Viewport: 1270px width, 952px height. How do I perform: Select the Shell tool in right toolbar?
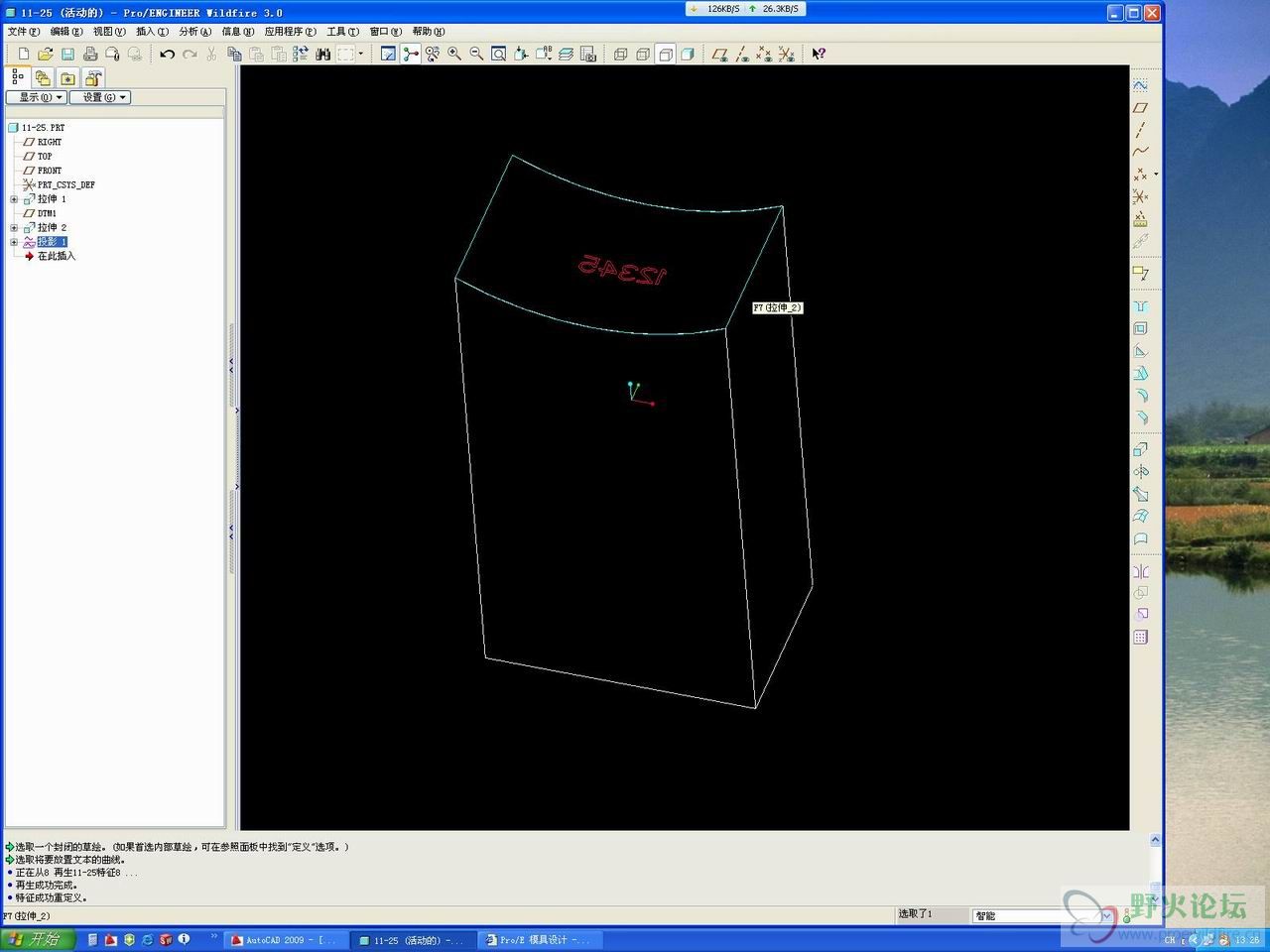click(x=1141, y=328)
